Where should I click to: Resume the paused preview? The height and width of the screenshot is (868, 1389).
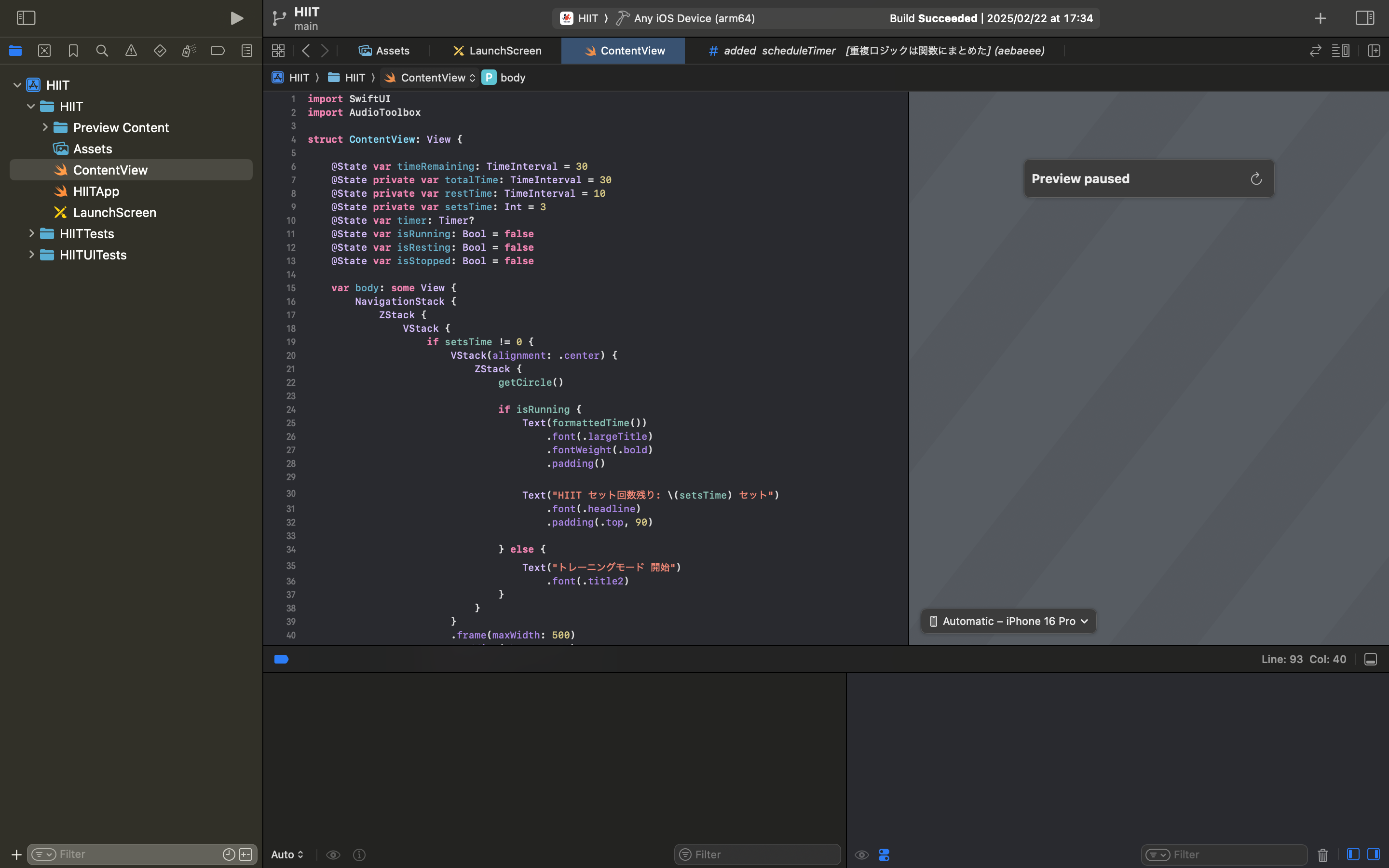point(1256,178)
